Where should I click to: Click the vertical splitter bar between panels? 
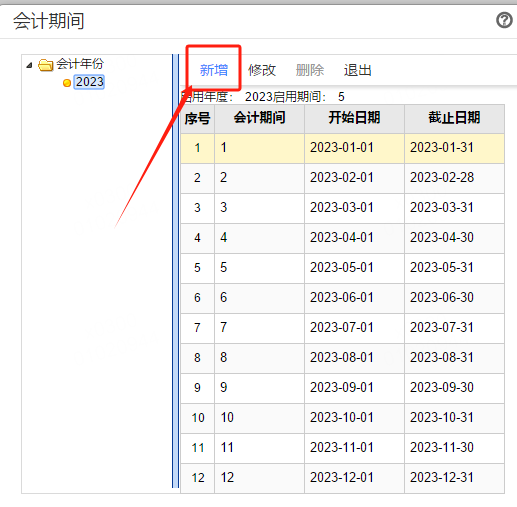click(175, 271)
